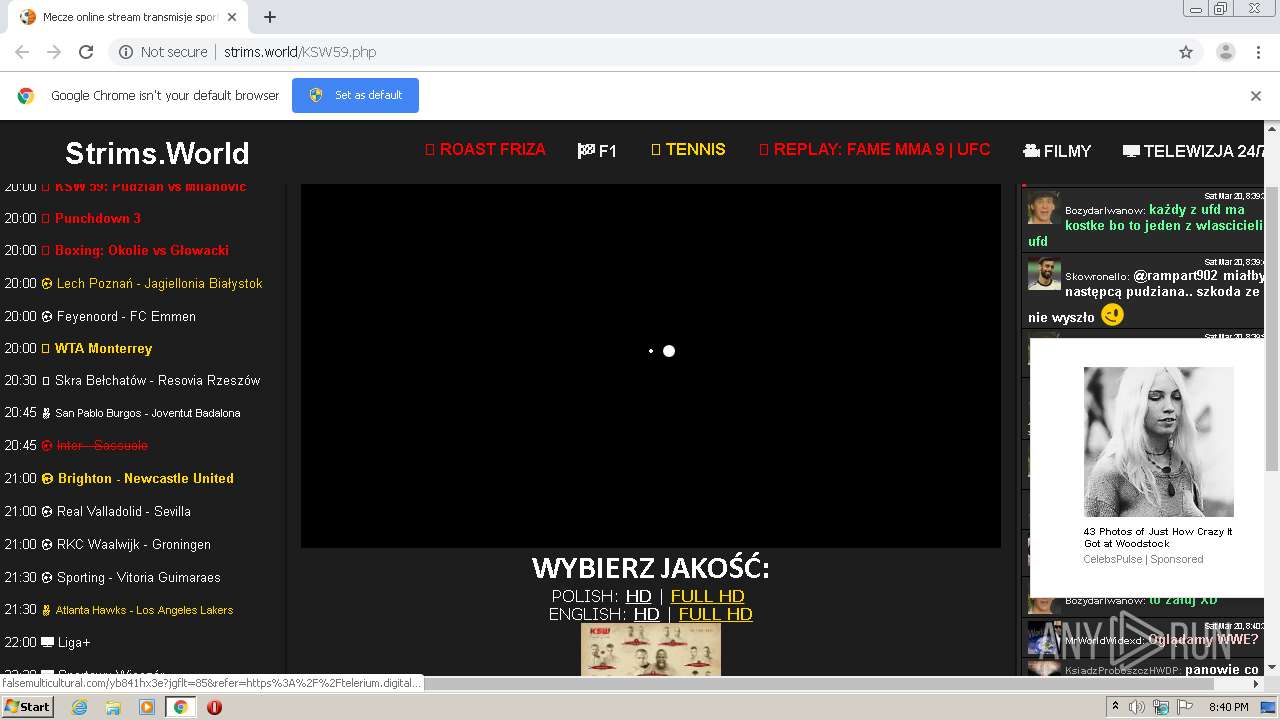Click Skowronello chat avatar
The height and width of the screenshot is (720, 1280).
(x=1044, y=274)
